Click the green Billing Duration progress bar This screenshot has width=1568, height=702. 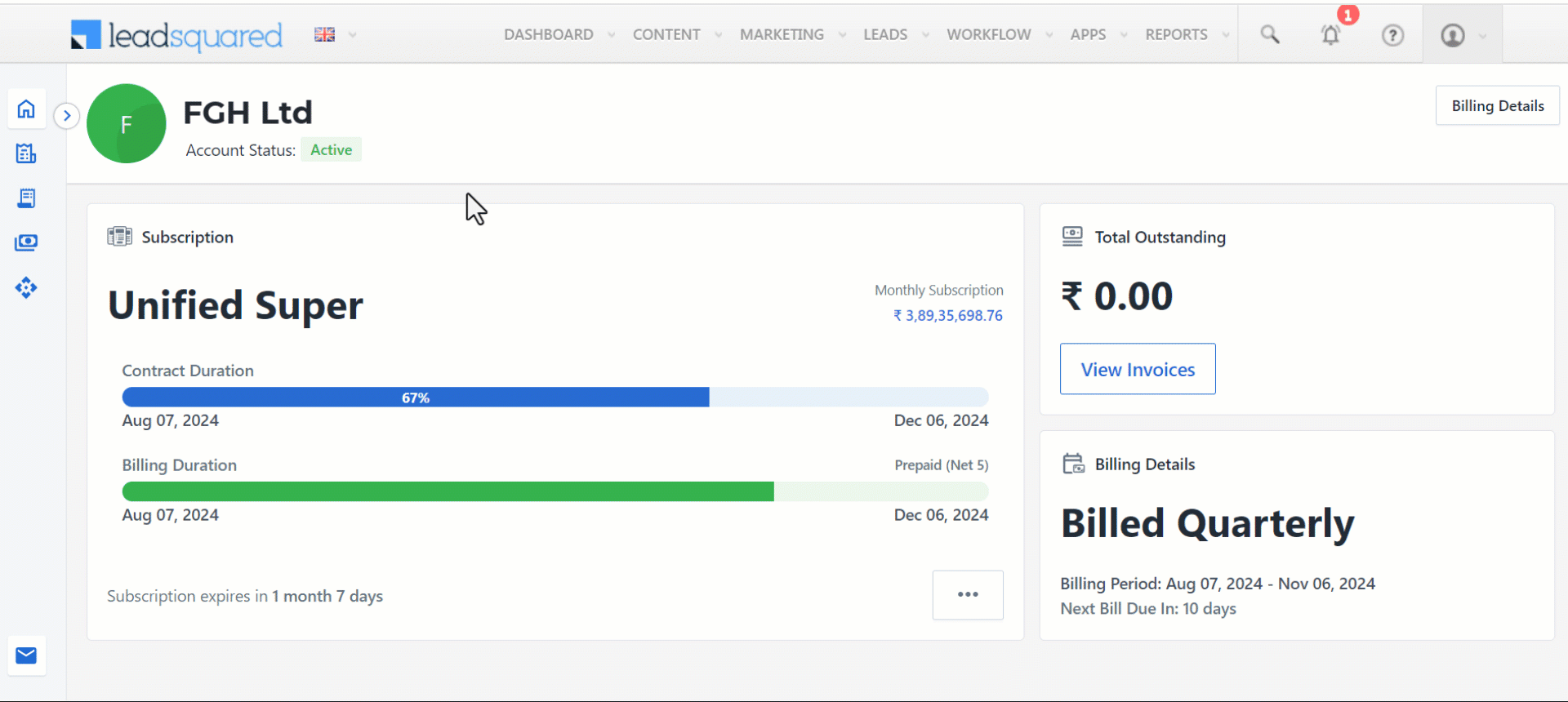click(x=555, y=491)
